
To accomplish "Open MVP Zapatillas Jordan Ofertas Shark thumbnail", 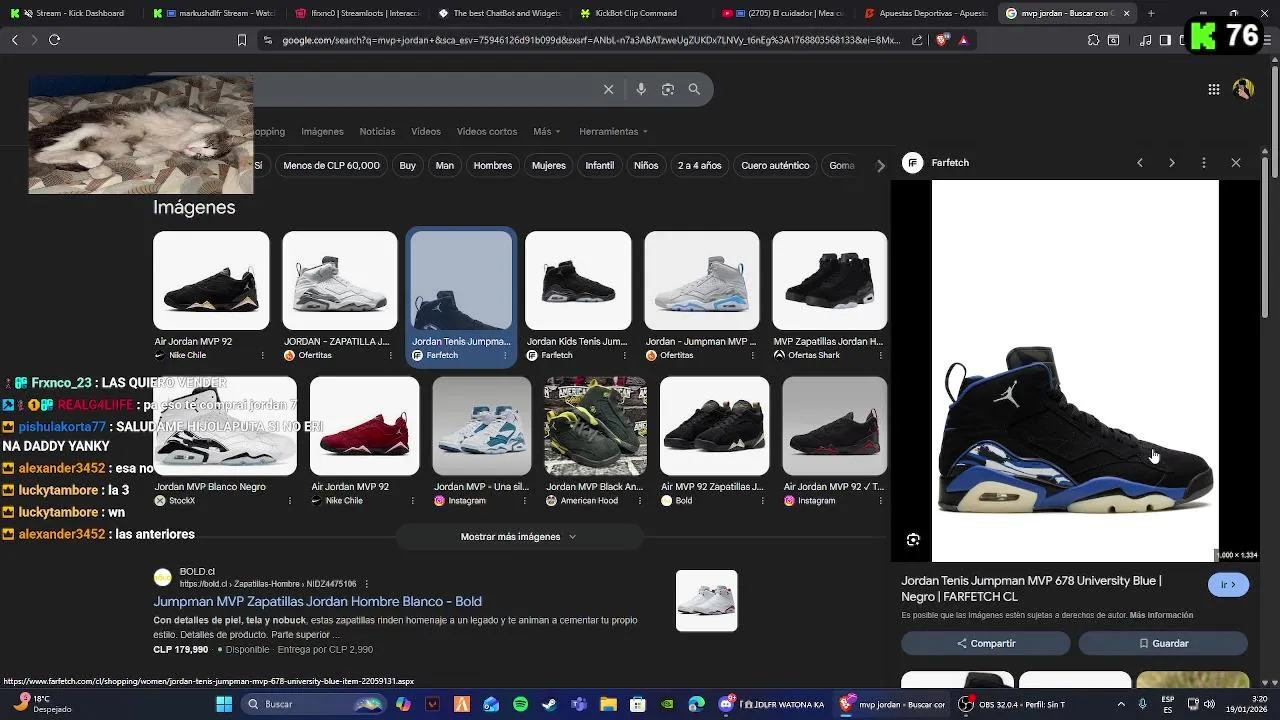I will click(x=829, y=281).
